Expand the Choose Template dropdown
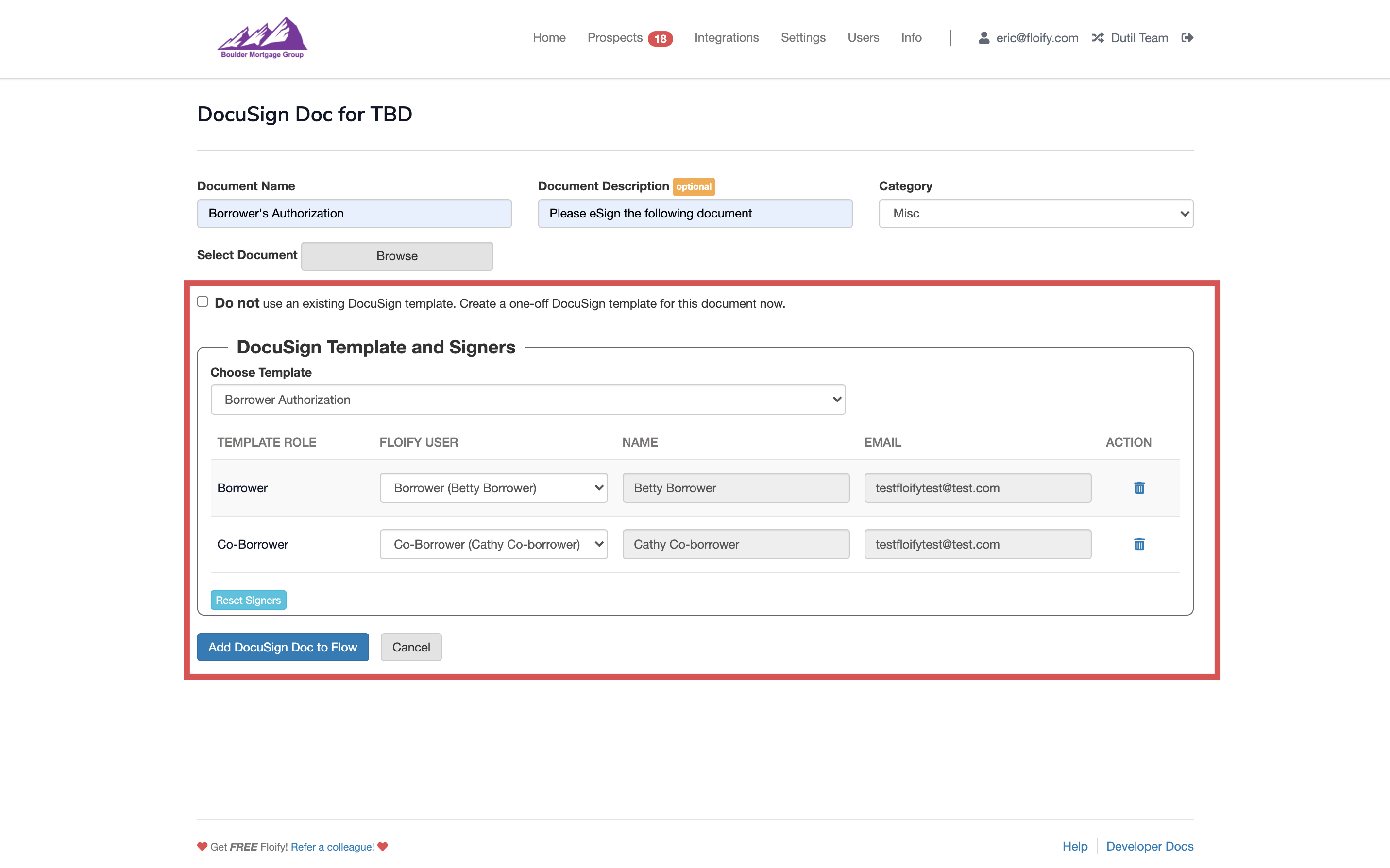Image resolution: width=1390 pixels, height=868 pixels. point(527,400)
